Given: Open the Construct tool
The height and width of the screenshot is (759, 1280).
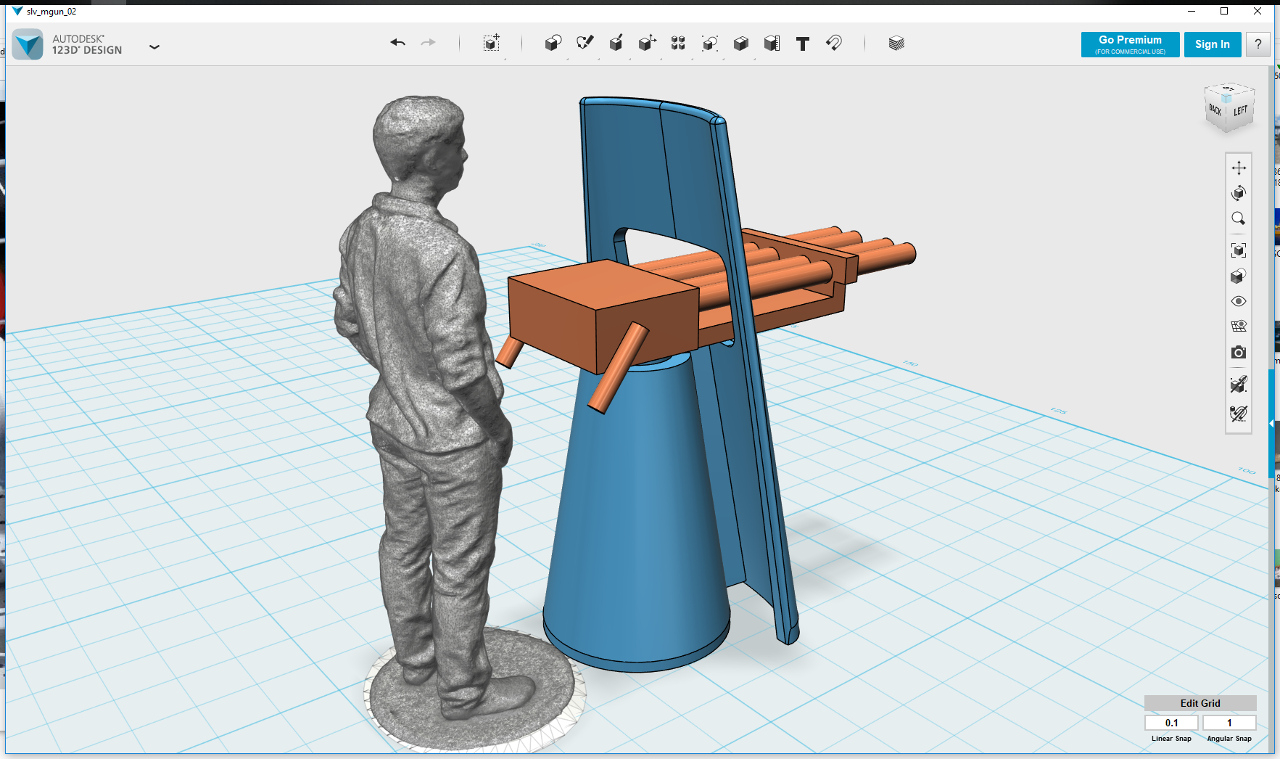Looking at the screenshot, I should pos(616,43).
